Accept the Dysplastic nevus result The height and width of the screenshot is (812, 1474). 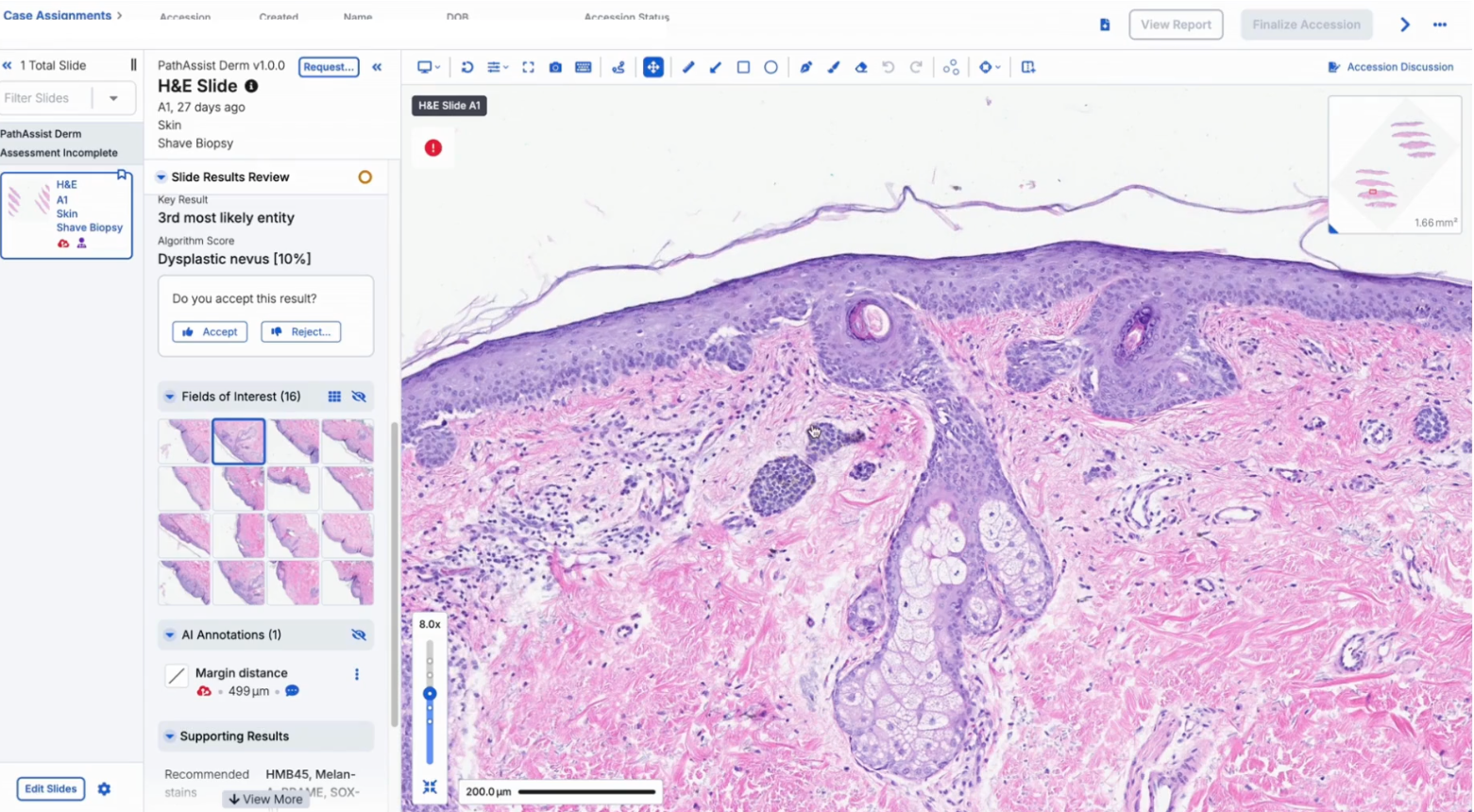coord(210,331)
